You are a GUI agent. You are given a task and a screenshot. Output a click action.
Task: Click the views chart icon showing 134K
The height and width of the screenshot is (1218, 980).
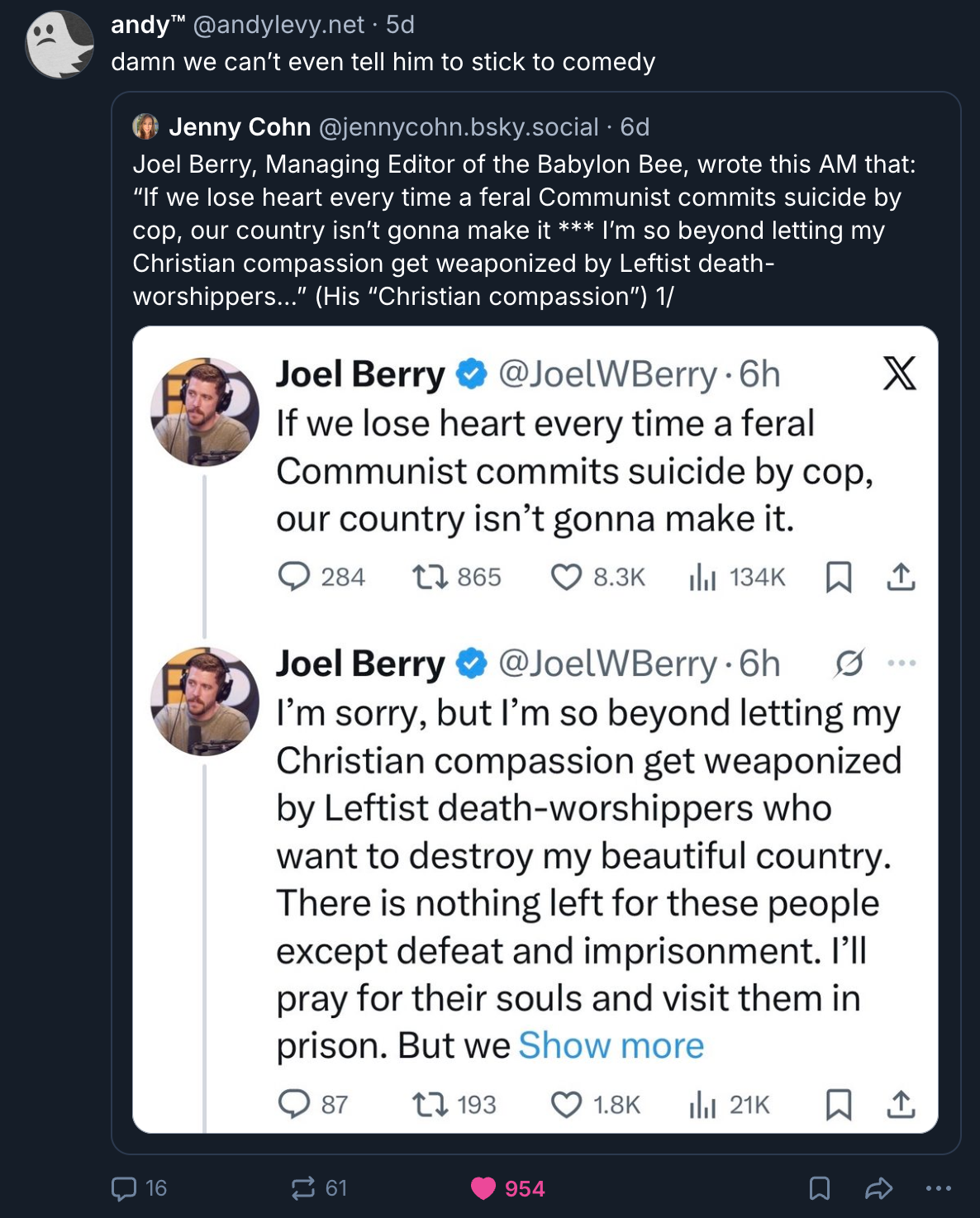[x=702, y=576]
